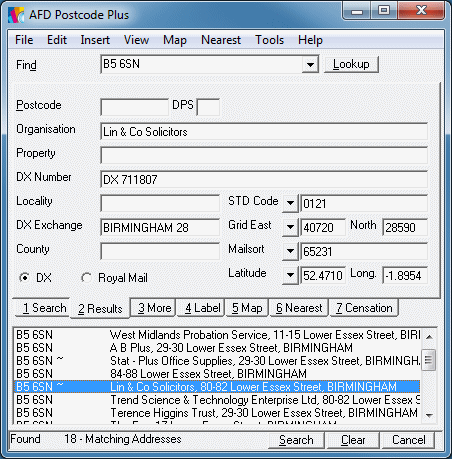Focus the DPS input field
This screenshot has height=459, width=452.
[x=208, y=107]
